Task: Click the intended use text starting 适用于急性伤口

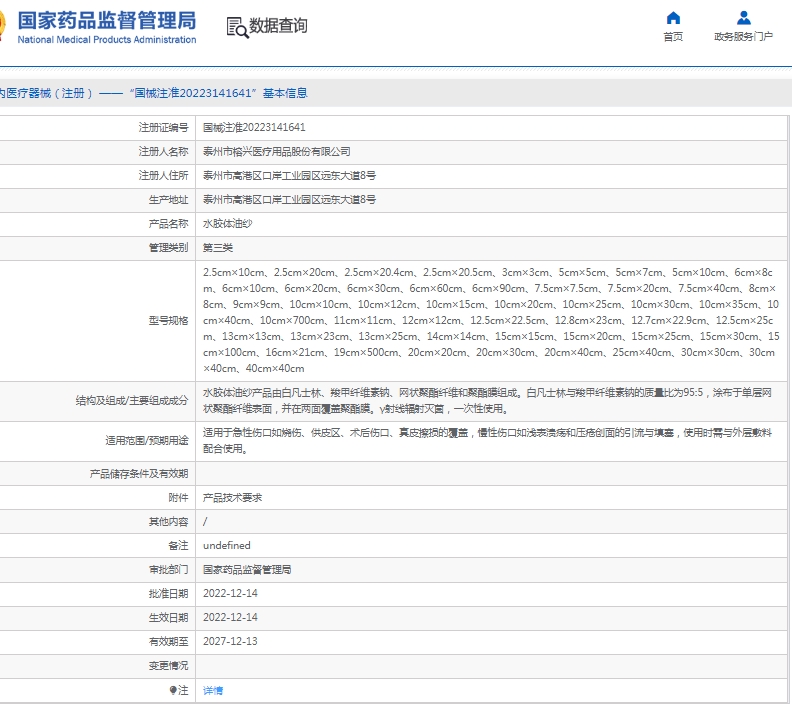Action: point(487,440)
